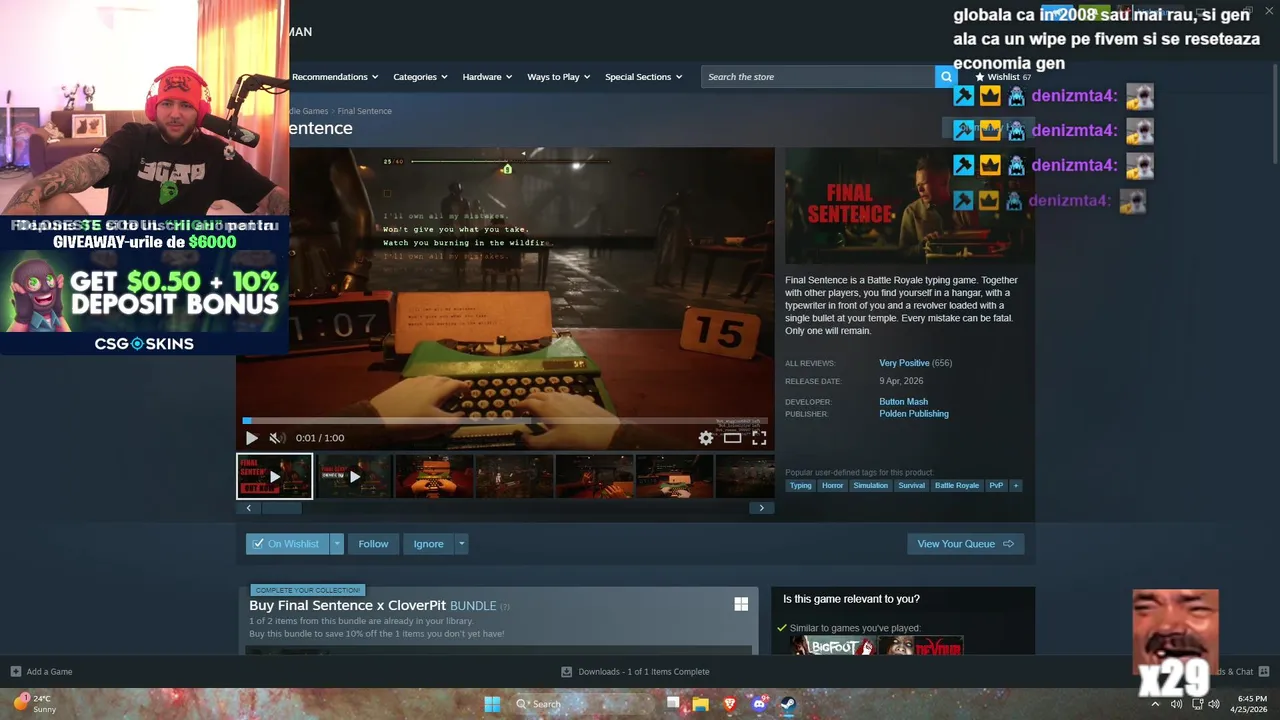The width and height of the screenshot is (1280, 720).
Task: Open the Horror tag
Action: pyautogui.click(x=832, y=486)
